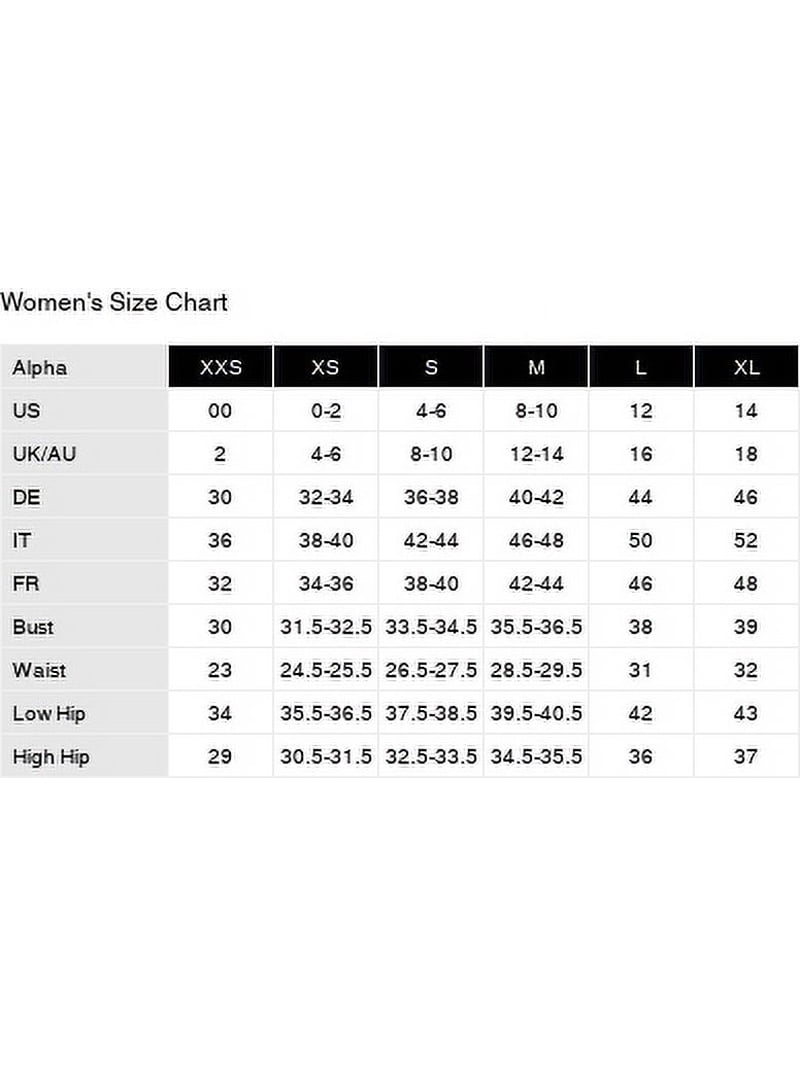Screen dimensions: 800x1067
Task: Select the High Hip row label
Action: click(50, 757)
